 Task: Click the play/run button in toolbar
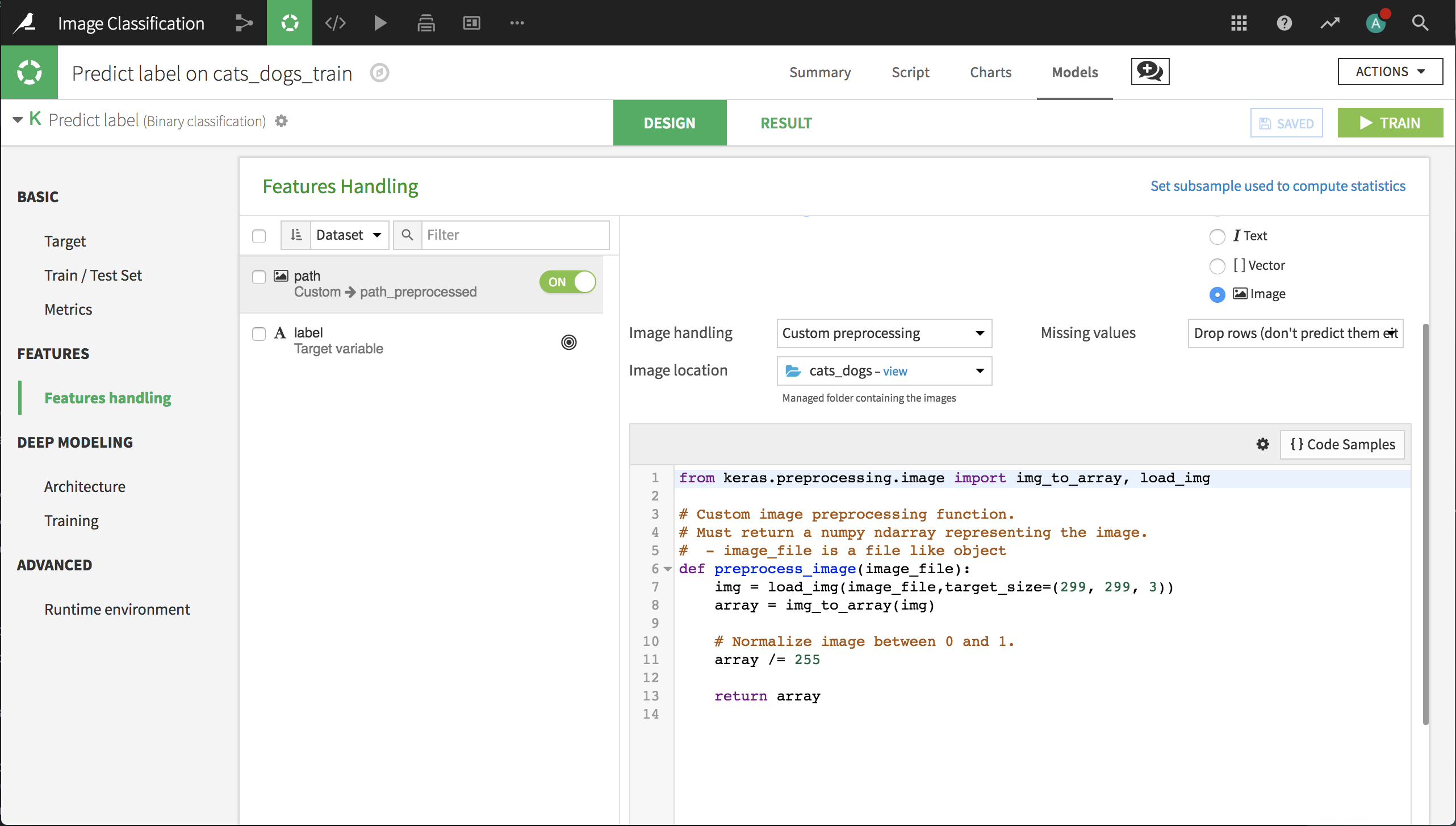tap(381, 22)
